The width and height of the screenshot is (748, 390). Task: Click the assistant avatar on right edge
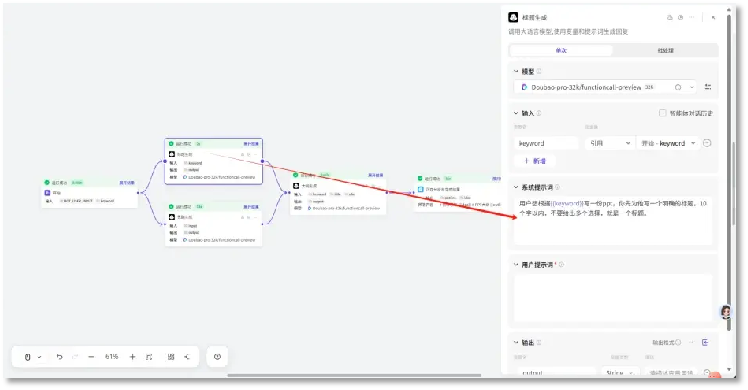(726, 312)
